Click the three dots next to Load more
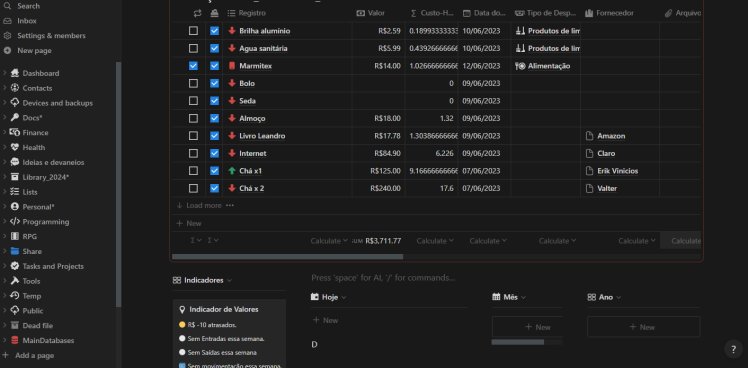The width and height of the screenshot is (748, 368). point(230,205)
